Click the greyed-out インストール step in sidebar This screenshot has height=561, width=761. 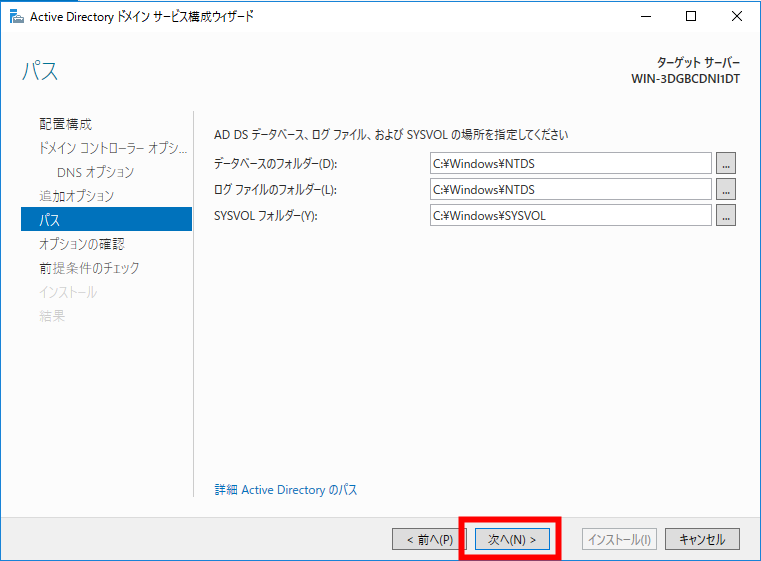[68, 292]
